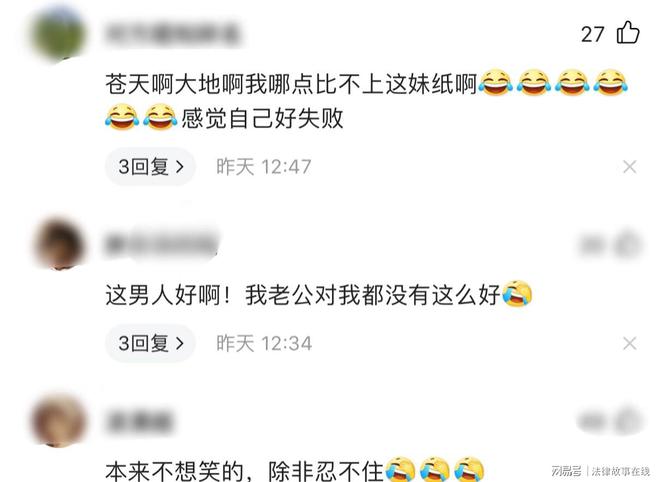
Task: Open the first commenter's green avatar
Action: tap(59, 34)
